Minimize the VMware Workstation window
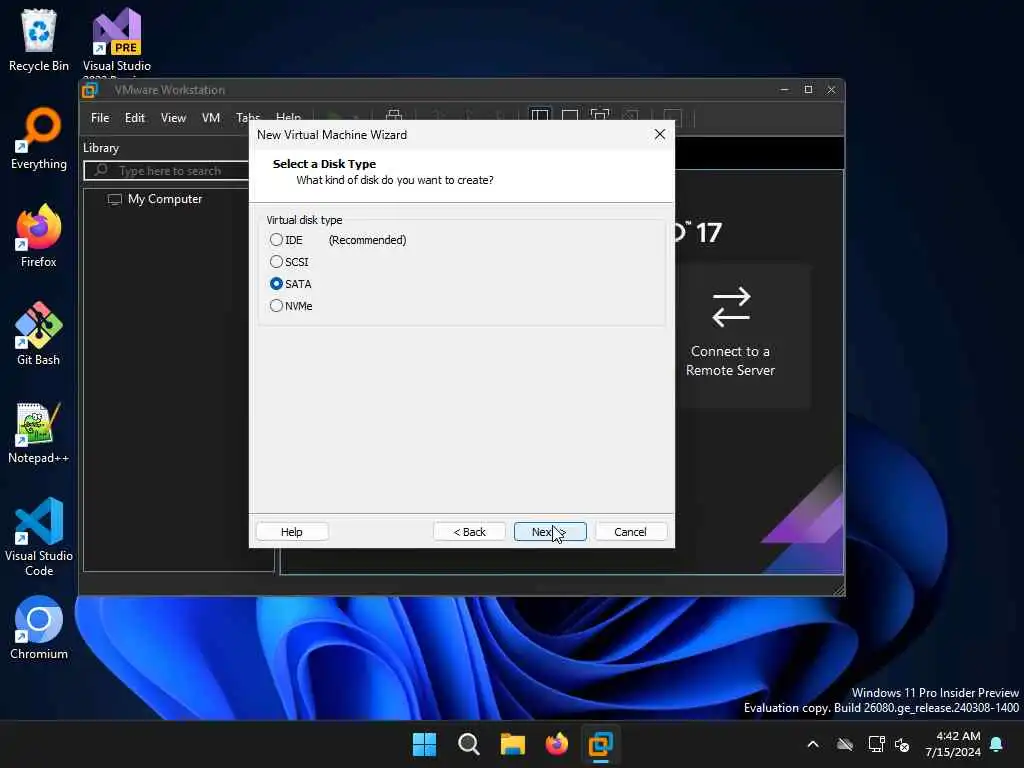The height and width of the screenshot is (768, 1024). click(784, 89)
